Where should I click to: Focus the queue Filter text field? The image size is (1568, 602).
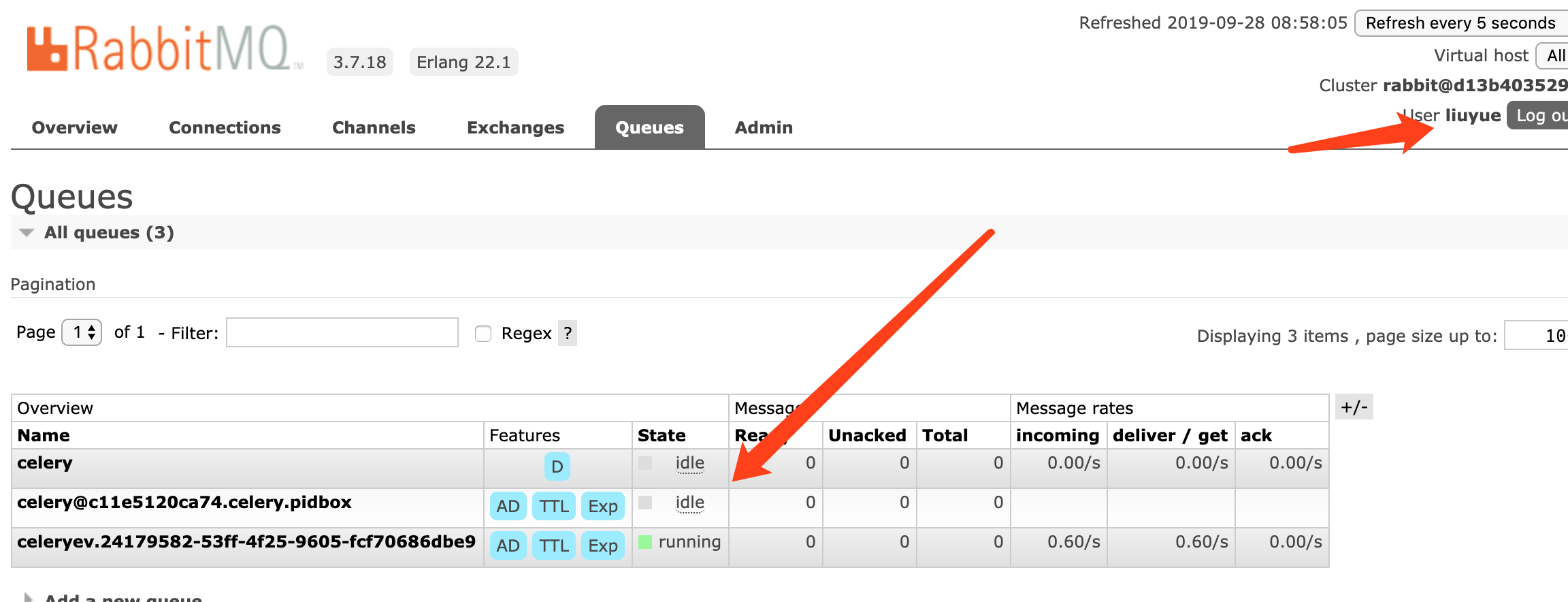click(x=342, y=332)
